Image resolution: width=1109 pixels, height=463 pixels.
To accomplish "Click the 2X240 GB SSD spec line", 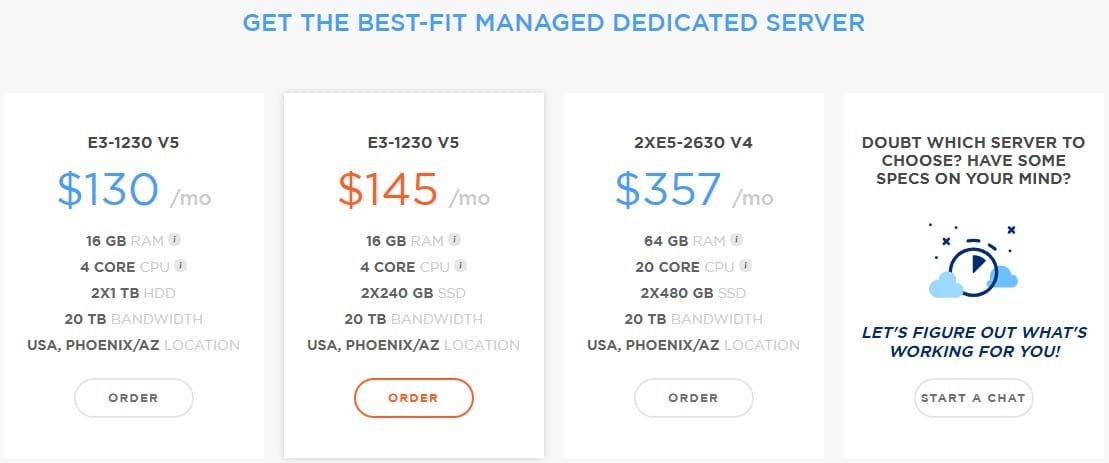I will click(x=414, y=293).
